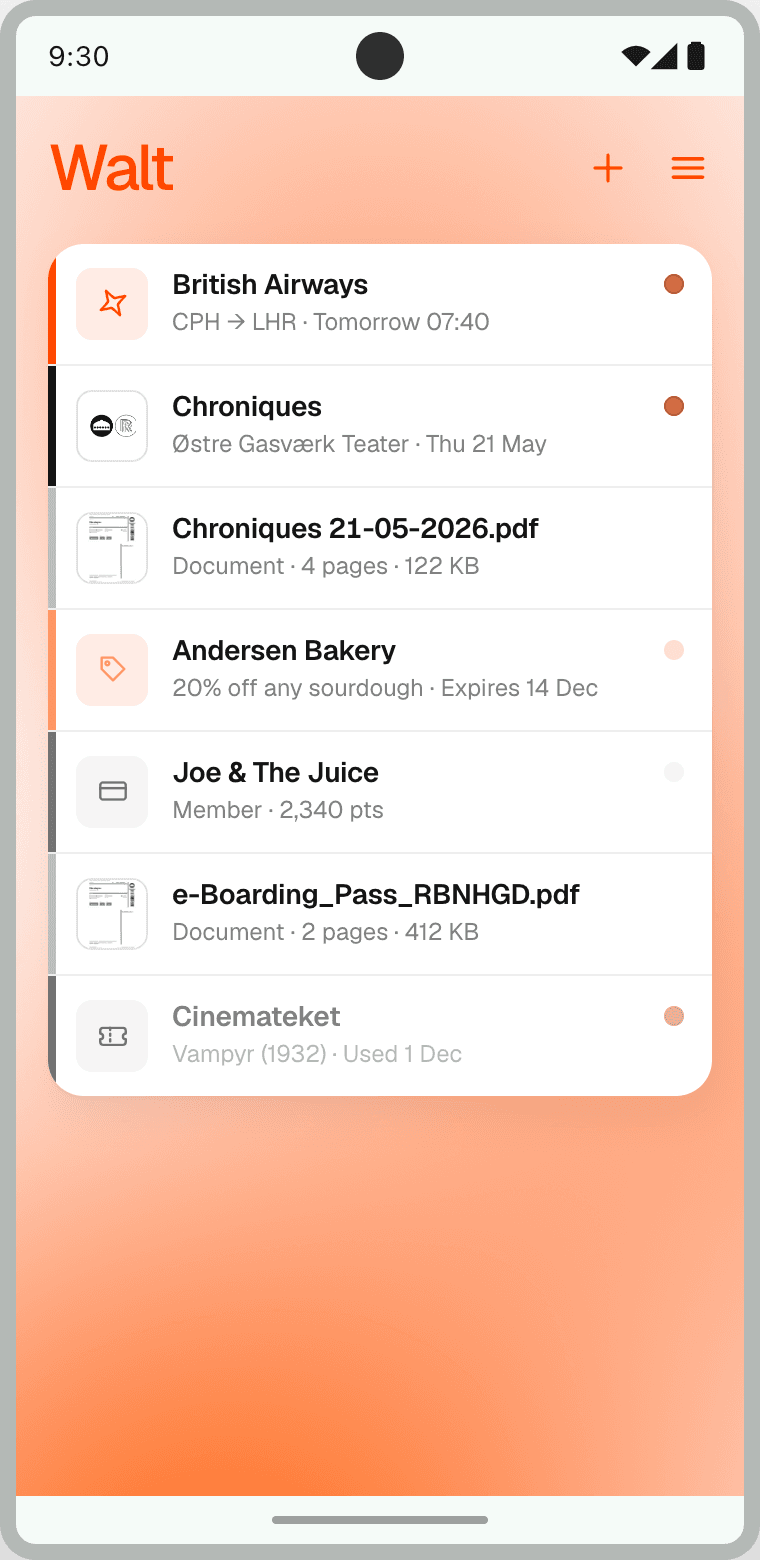Open the hamburger menu icon

tap(688, 168)
